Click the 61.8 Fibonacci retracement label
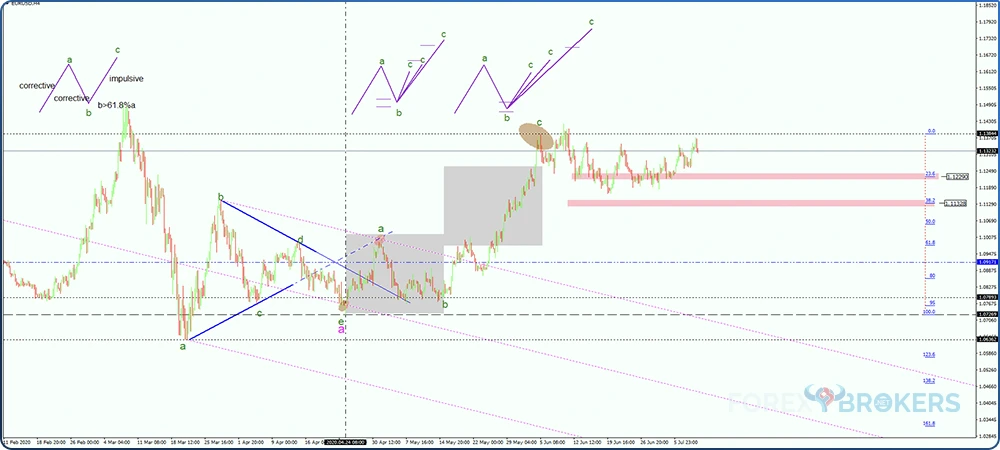 pos(929,243)
